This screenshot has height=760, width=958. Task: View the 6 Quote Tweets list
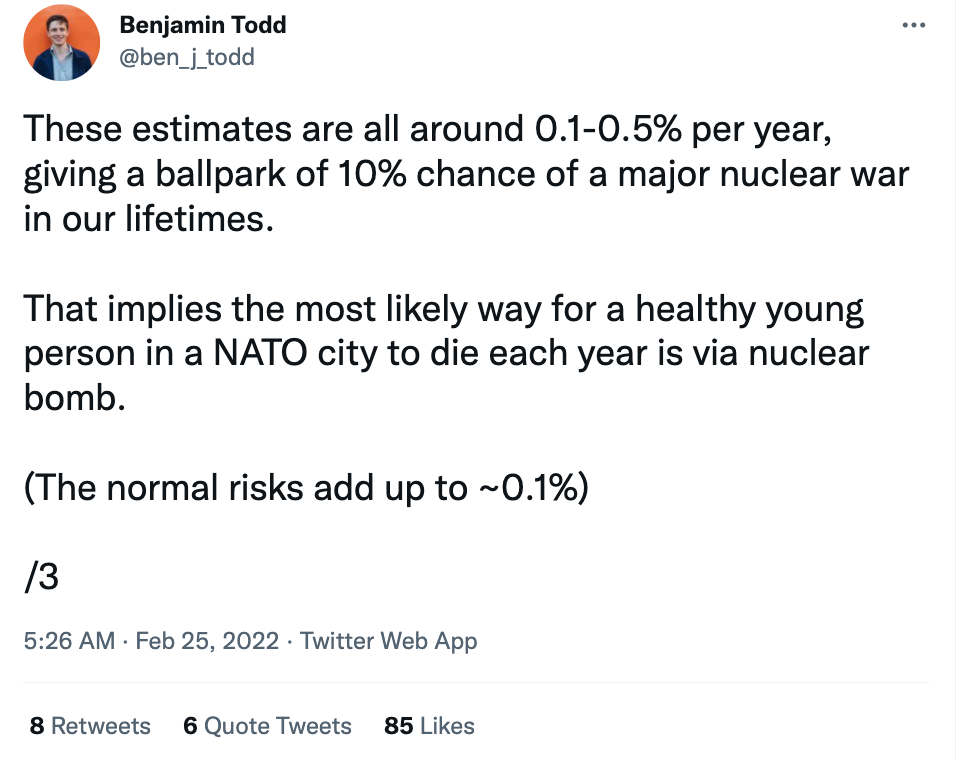point(267,726)
